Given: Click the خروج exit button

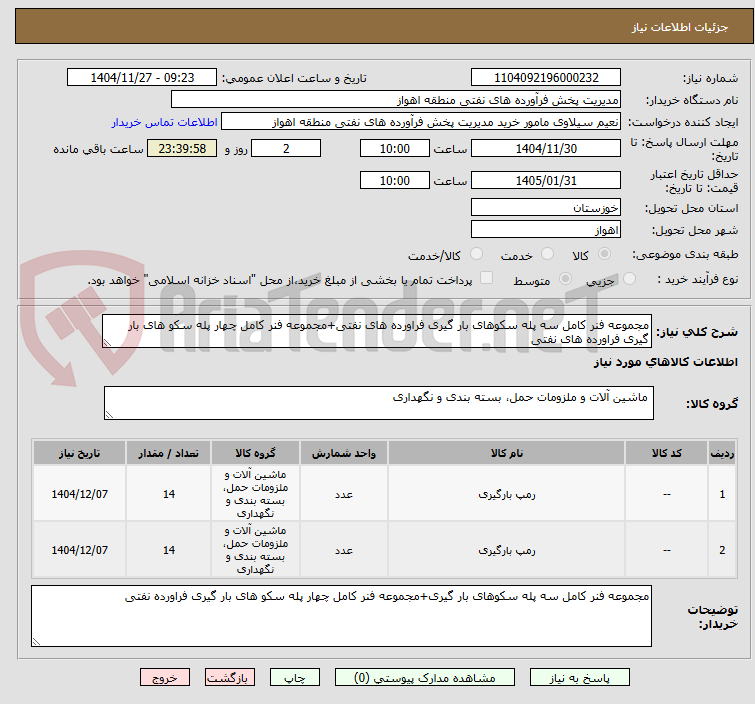Looking at the screenshot, I should [165, 677].
